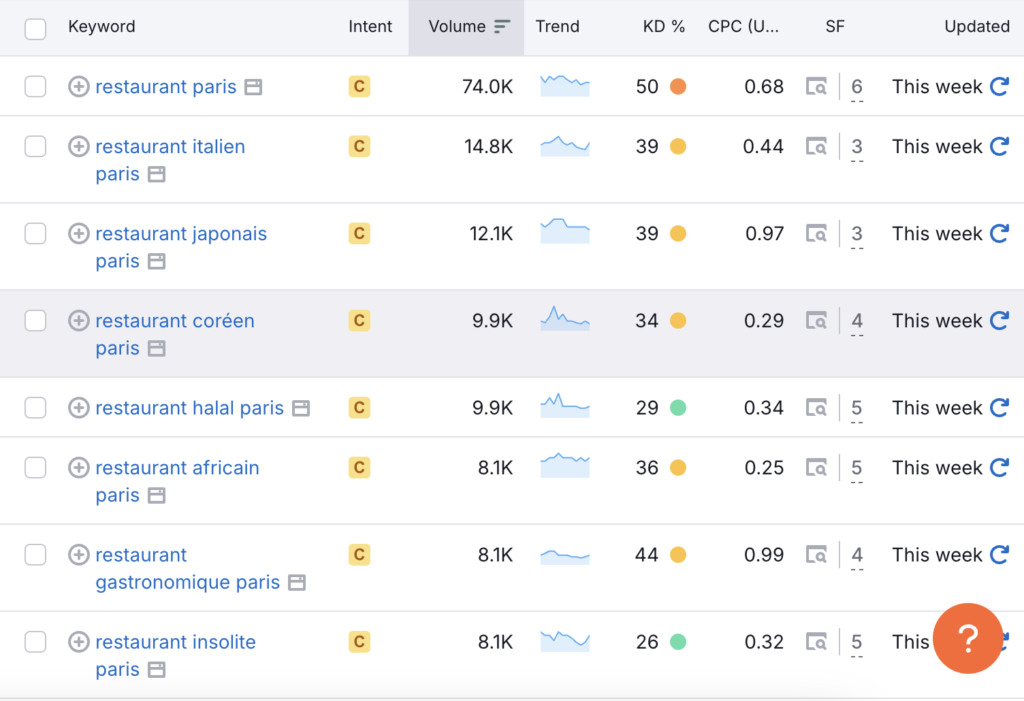Image resolution: width=1024 pixels, height=701 pixels.
Task: Expand SF count 4 for restaurant coréen paris
Action: [x=857, y=322]
